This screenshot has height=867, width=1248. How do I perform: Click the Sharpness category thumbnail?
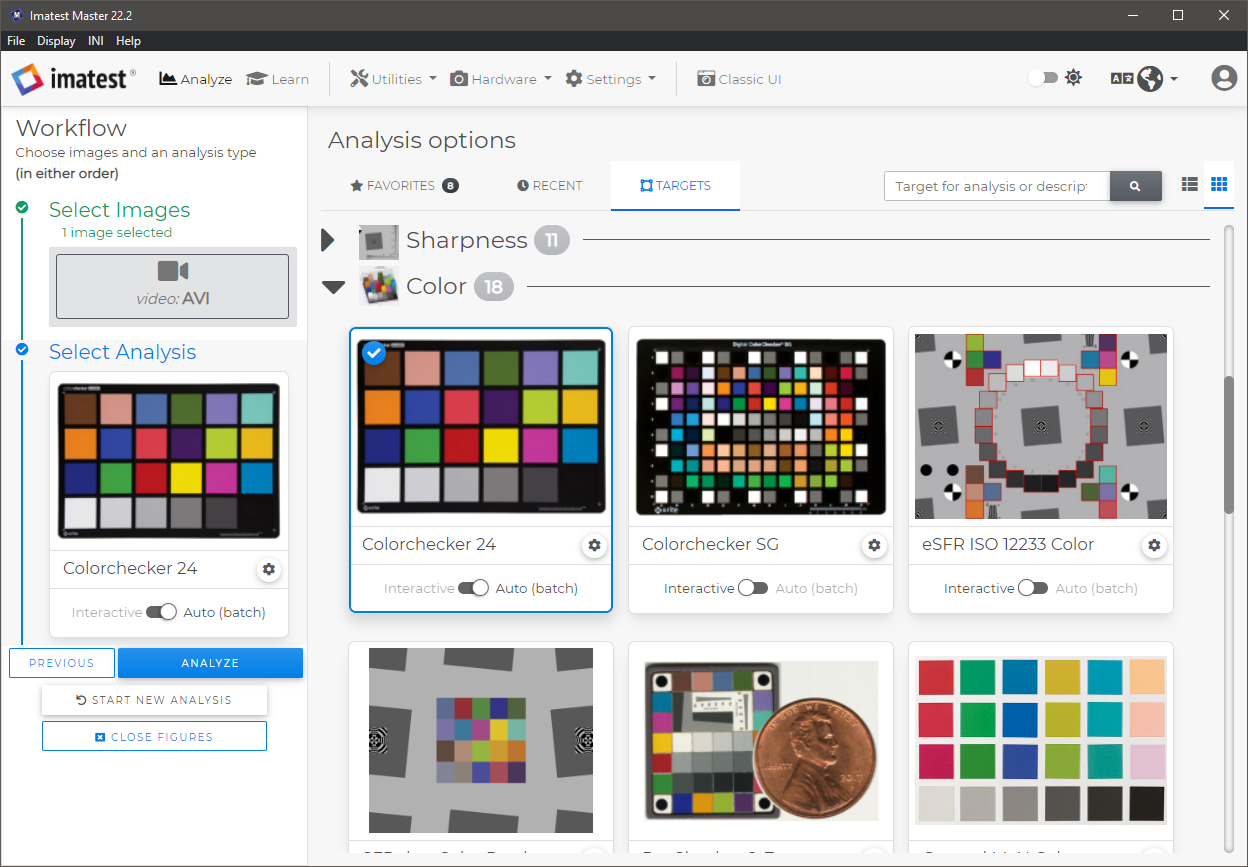[x=379, y=241]
